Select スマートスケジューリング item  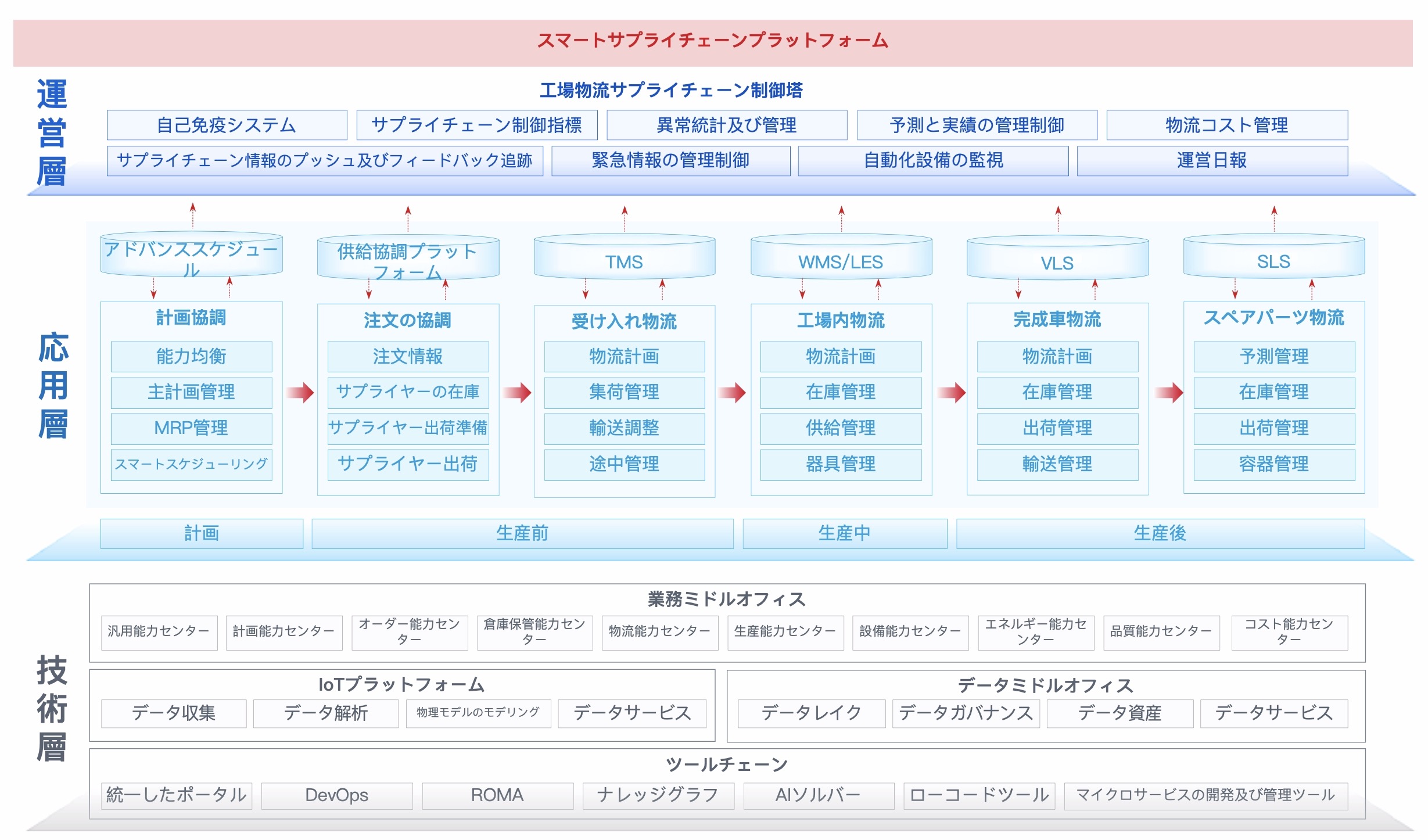coord(191,465)
